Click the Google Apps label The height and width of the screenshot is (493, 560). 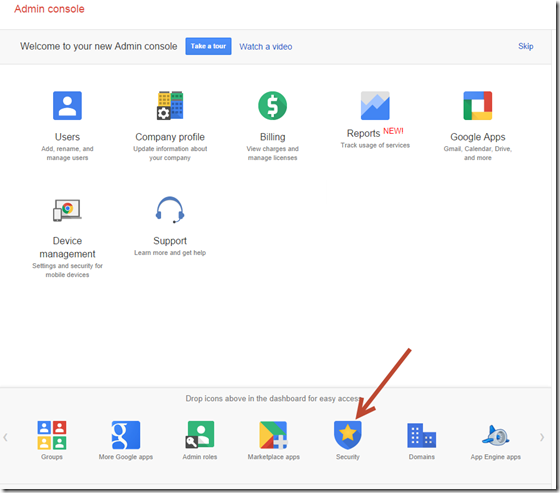tap(478, 137)
